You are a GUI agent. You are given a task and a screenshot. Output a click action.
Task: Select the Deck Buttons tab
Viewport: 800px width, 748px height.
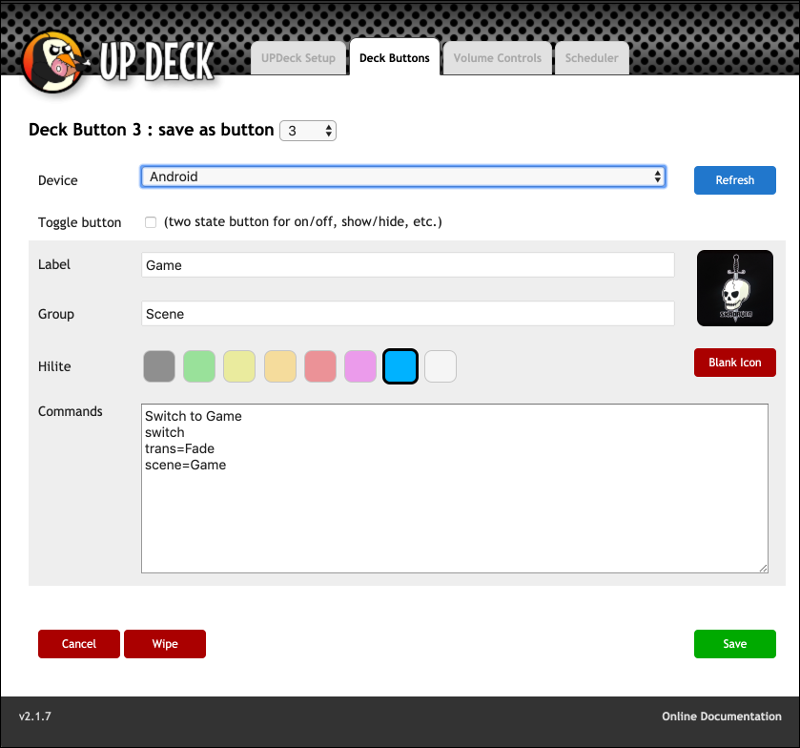pos(394,58)
